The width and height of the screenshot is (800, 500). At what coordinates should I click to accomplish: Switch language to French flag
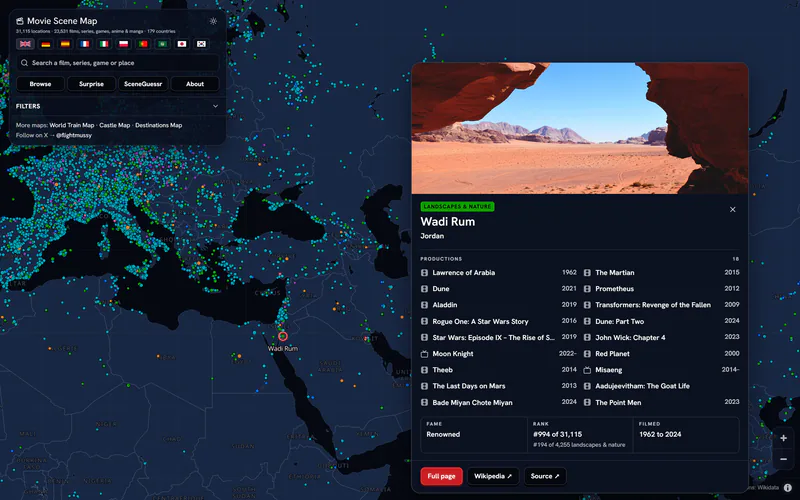click(85, 44)
